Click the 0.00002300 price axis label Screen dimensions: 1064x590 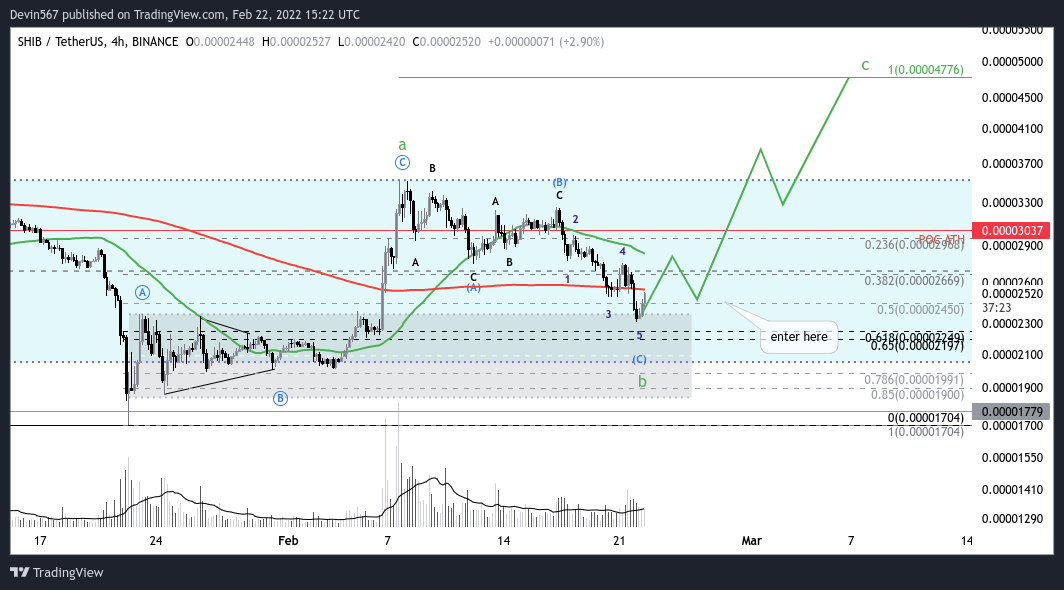[1012, 324]
